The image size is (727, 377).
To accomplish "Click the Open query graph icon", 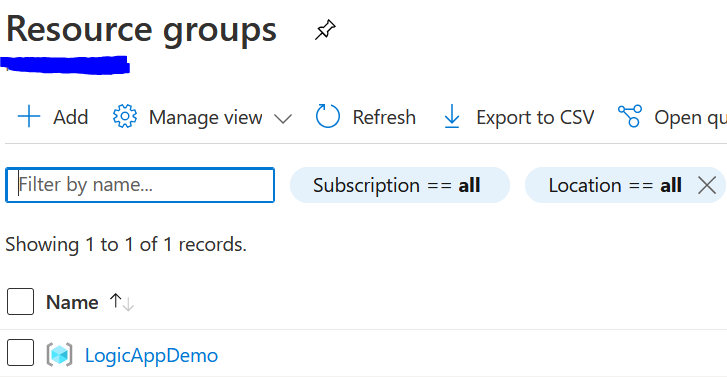I will tap(630, 116).
